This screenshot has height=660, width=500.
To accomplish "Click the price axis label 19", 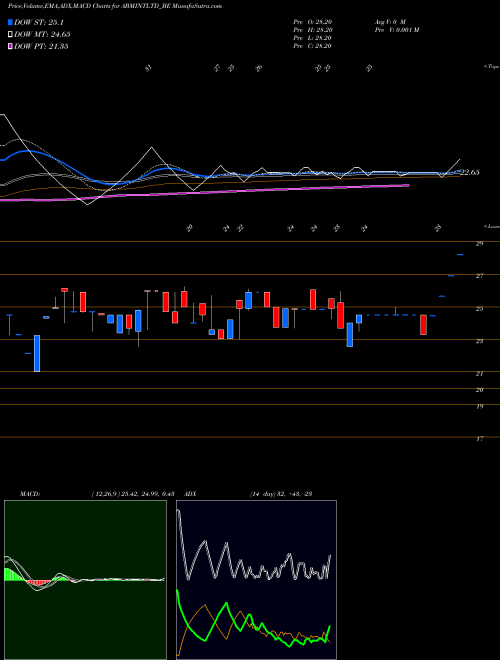I will click(479, 406).
